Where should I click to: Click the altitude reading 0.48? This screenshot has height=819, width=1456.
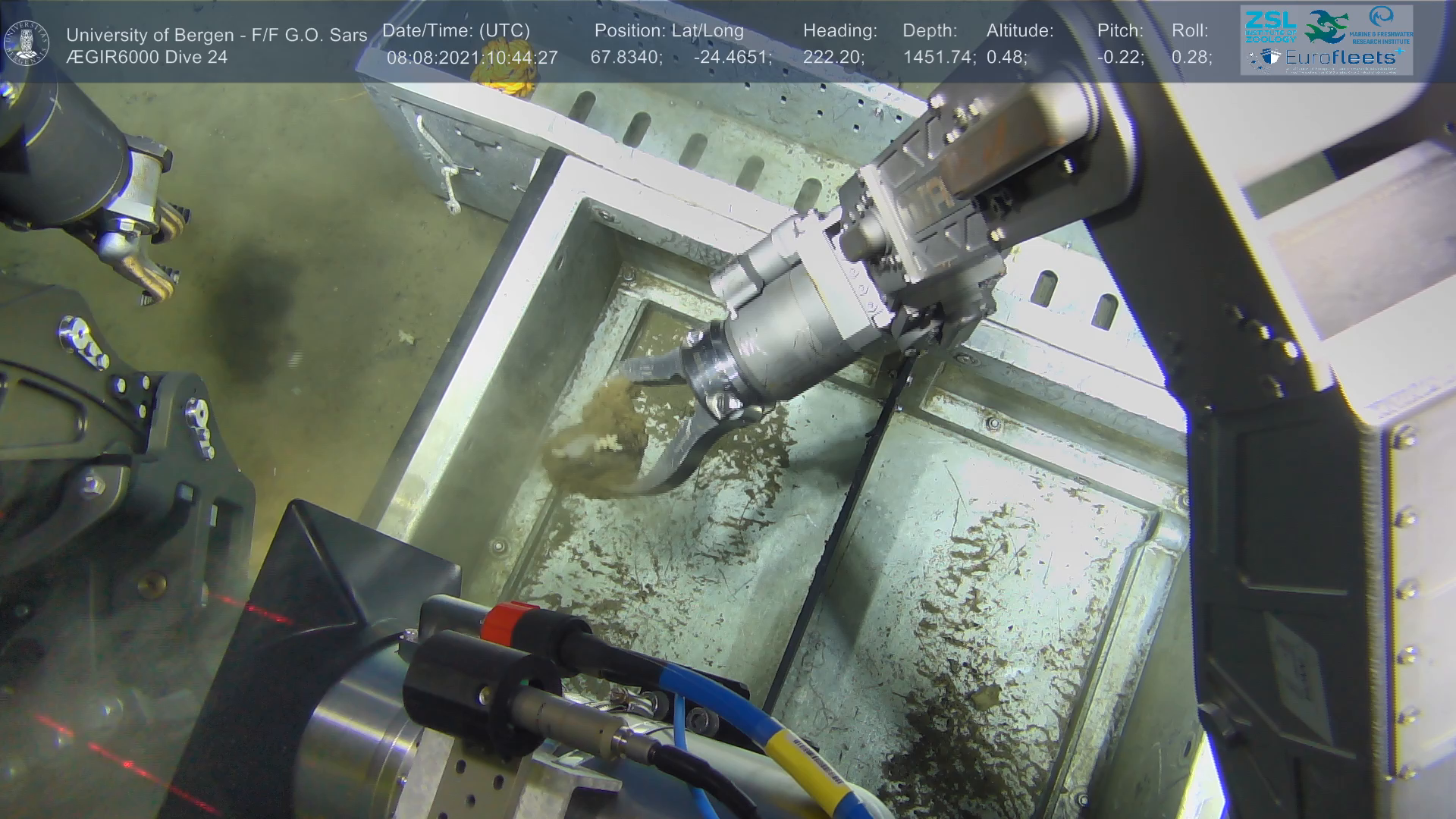click(x=1006, y=58)
